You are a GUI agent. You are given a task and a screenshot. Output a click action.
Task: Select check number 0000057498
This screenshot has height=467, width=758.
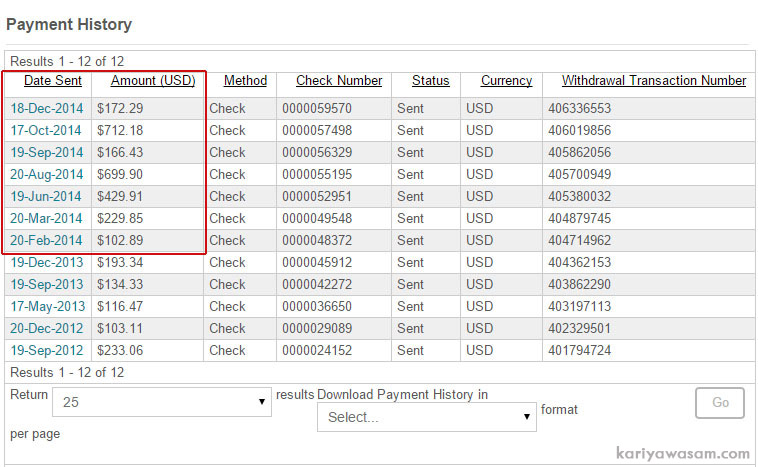tap(317, 131)
